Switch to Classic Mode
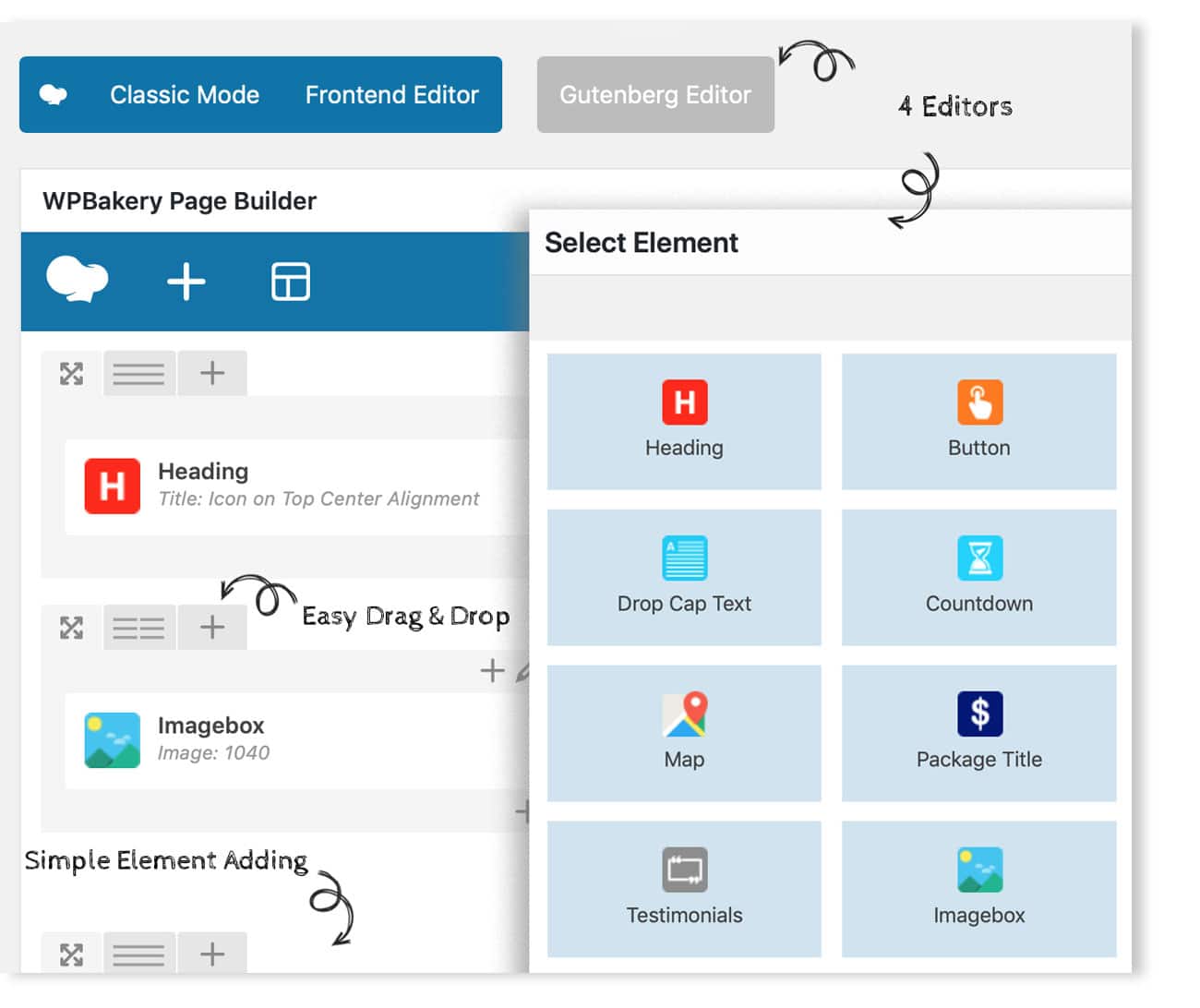 coord(185,94)
